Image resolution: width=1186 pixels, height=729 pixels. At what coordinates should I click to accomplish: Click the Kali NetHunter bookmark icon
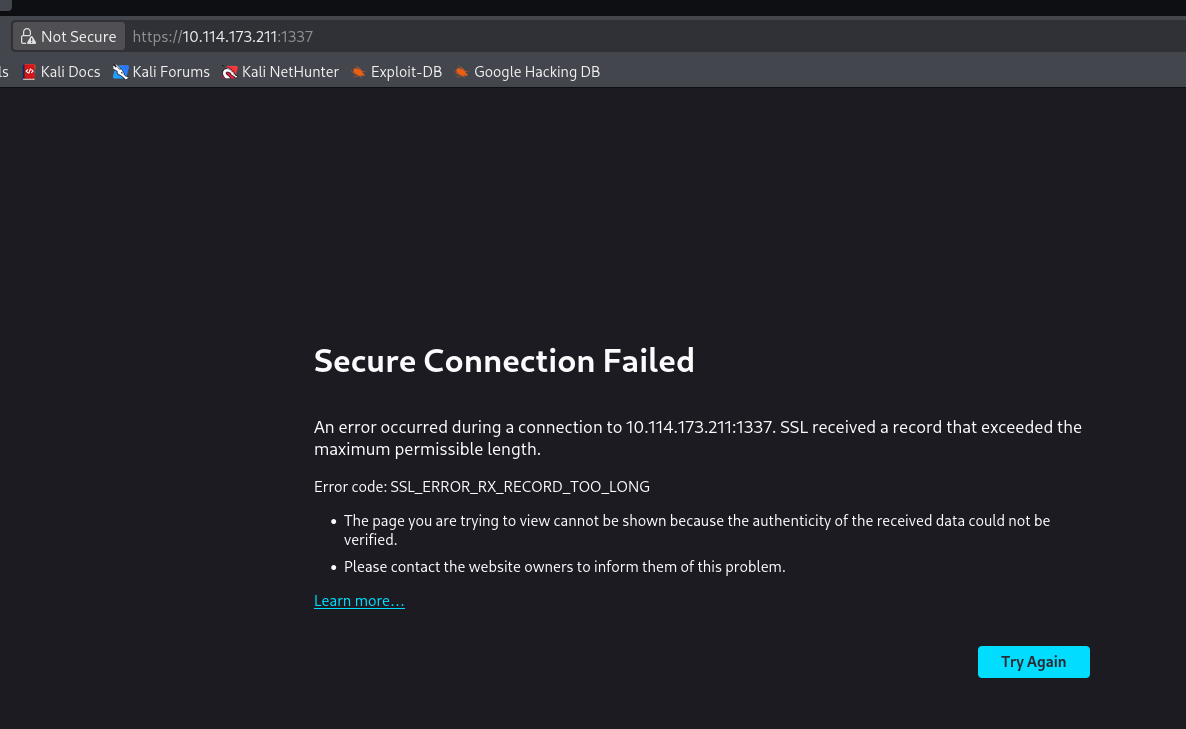click(230, 72)
